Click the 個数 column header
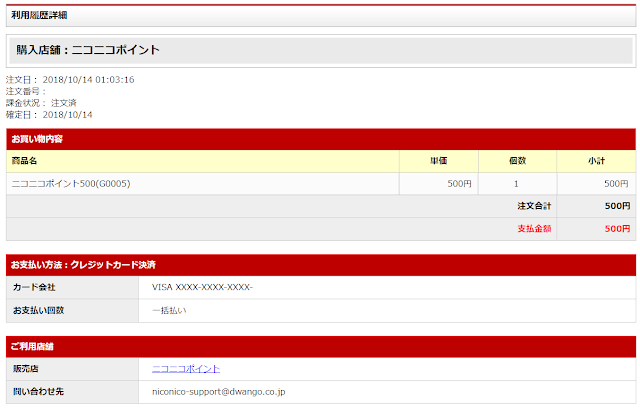The image size is (640, 408). 518,161
